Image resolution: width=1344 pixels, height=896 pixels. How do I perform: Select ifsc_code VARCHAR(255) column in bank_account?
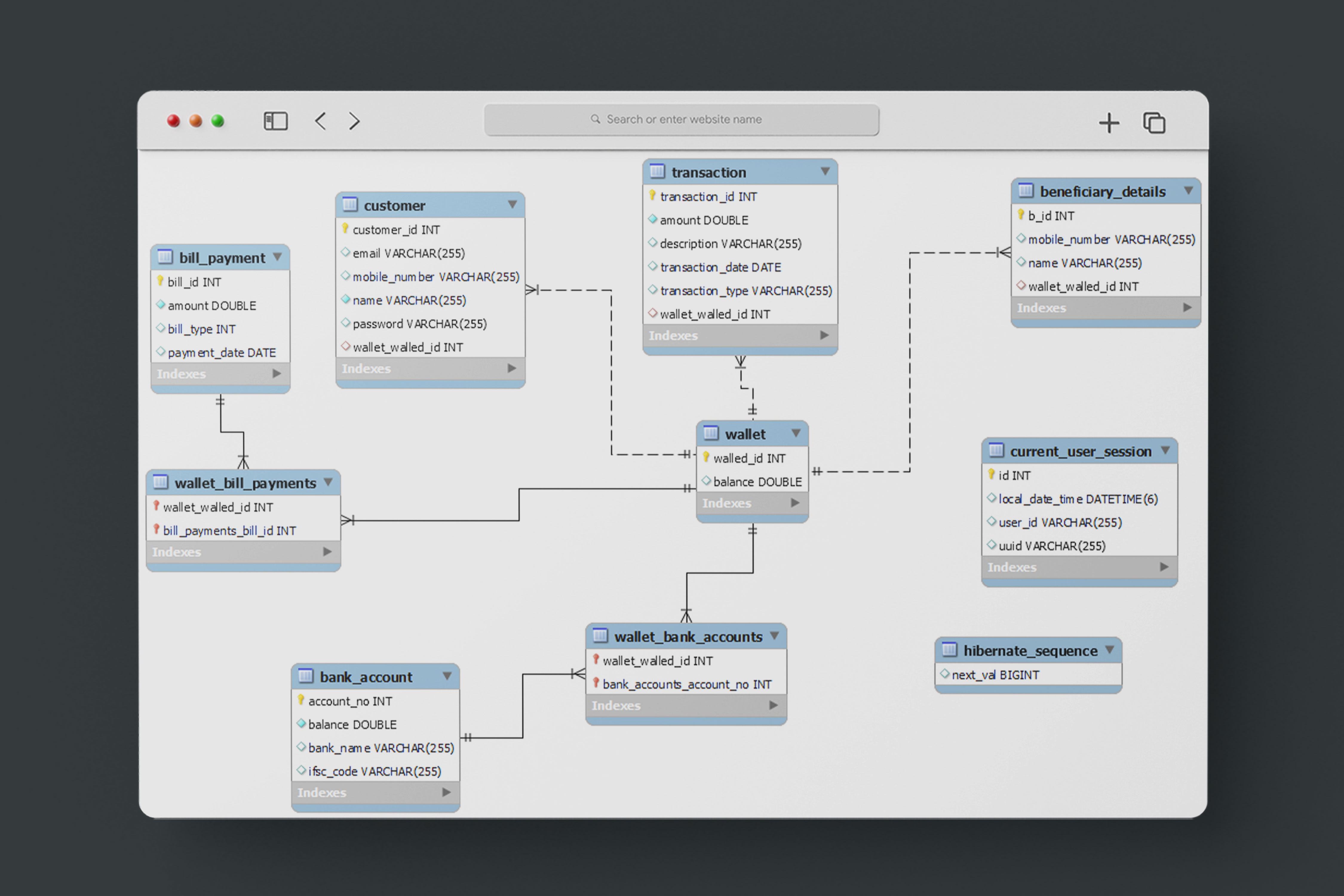pos(374,771)
